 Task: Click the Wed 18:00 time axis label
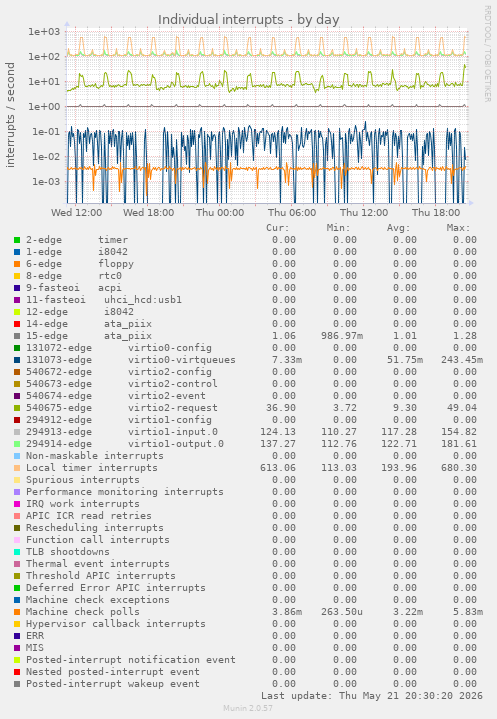click(149, 213)
